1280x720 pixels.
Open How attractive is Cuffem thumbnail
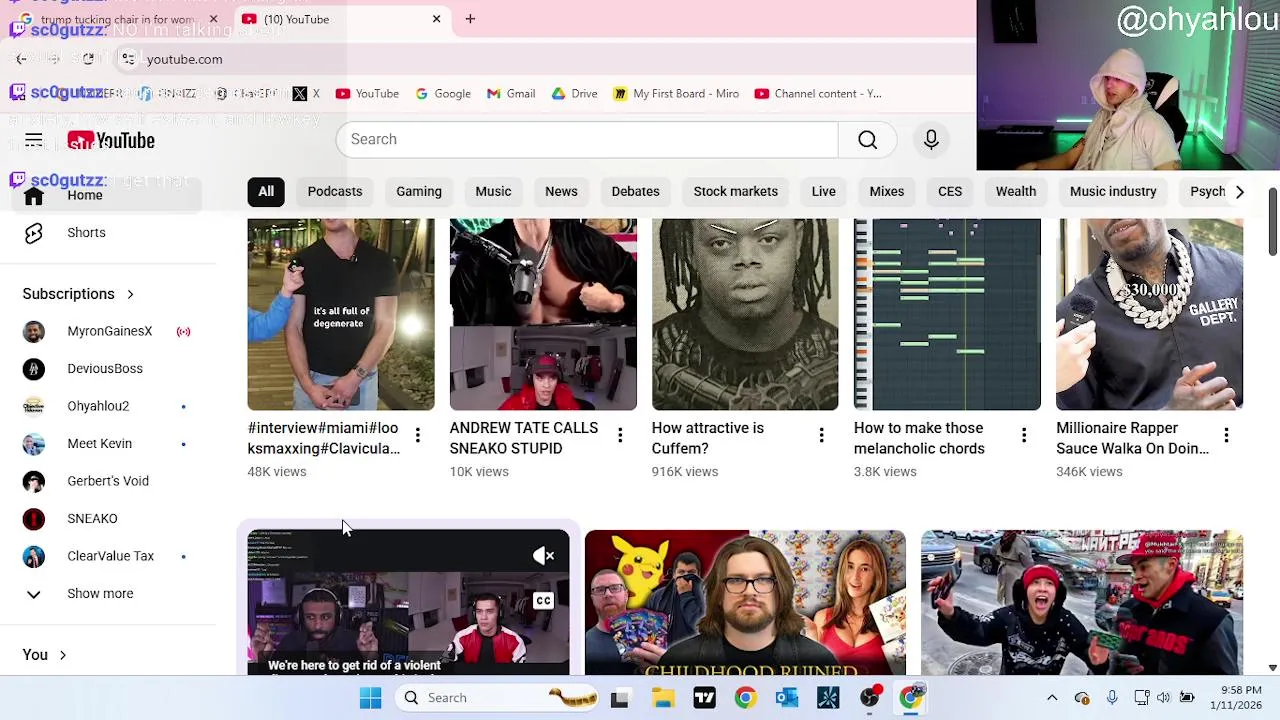pos(745,314)
